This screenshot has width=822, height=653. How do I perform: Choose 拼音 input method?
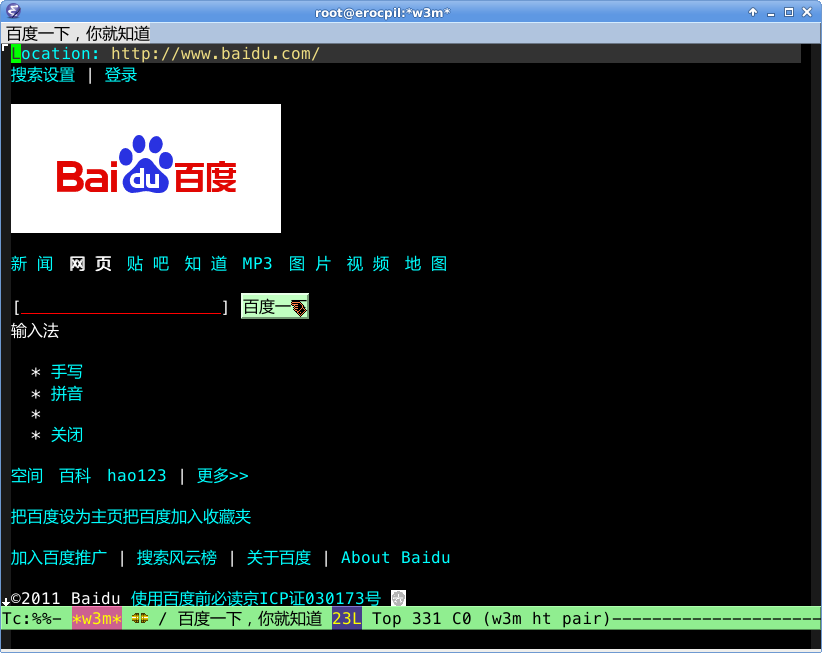[67, 394]
